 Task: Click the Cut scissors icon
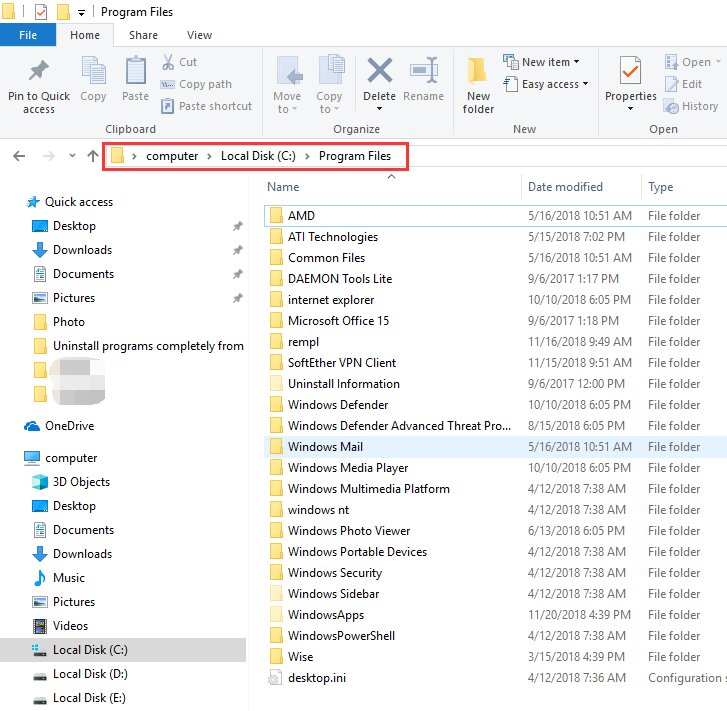tap(168, 62)
